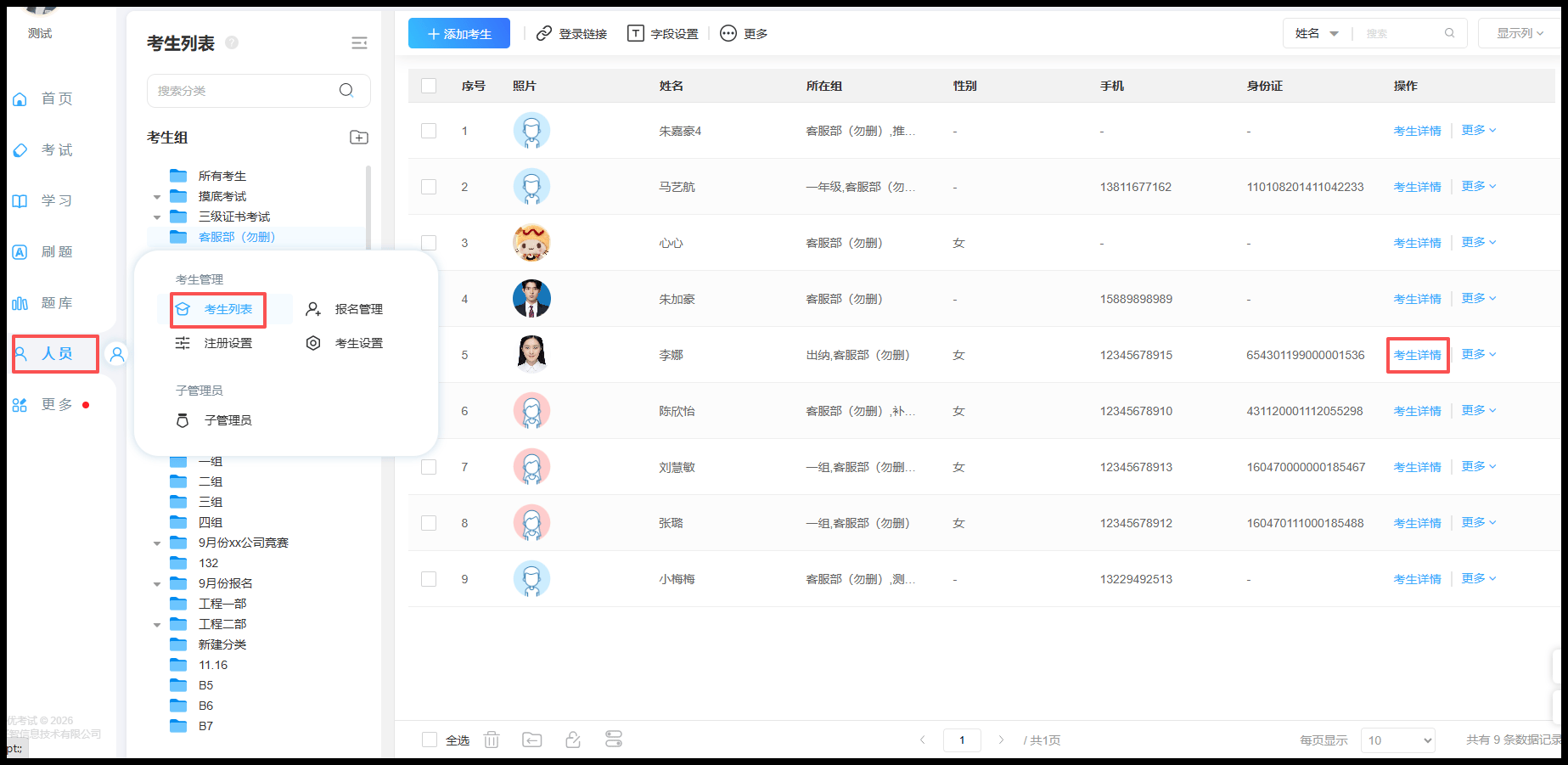Open the 姓名 search field dropdown
The image size is (1568, 765).
coord(1317,33)
